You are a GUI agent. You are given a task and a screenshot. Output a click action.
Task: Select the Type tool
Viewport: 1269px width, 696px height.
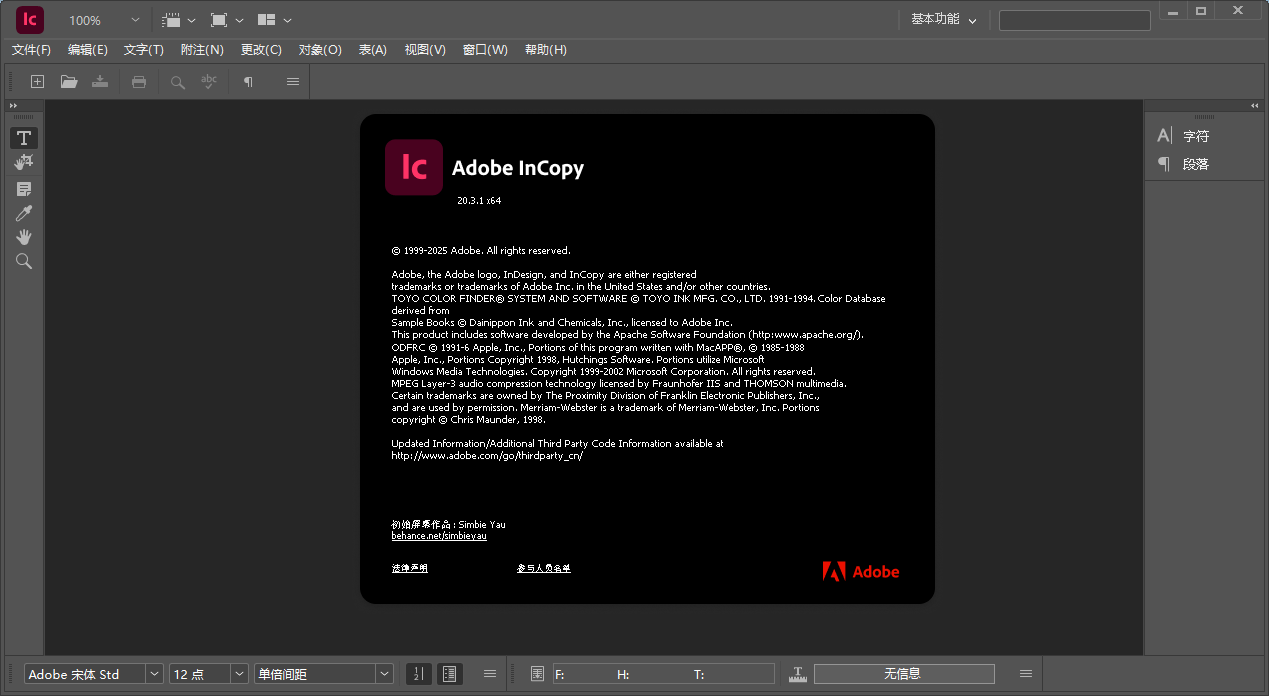[x=24, y=138]
